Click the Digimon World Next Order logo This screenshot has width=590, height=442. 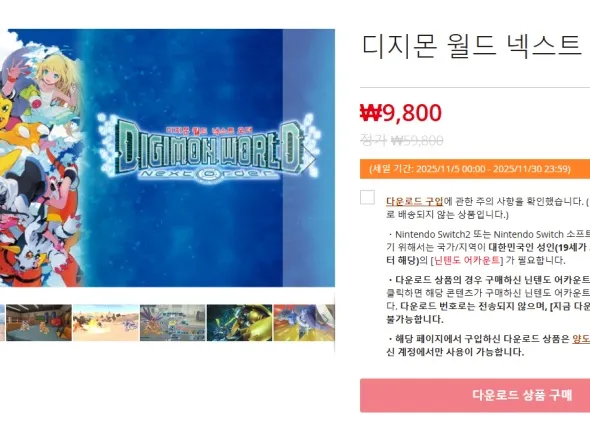[x=207, y=151]
